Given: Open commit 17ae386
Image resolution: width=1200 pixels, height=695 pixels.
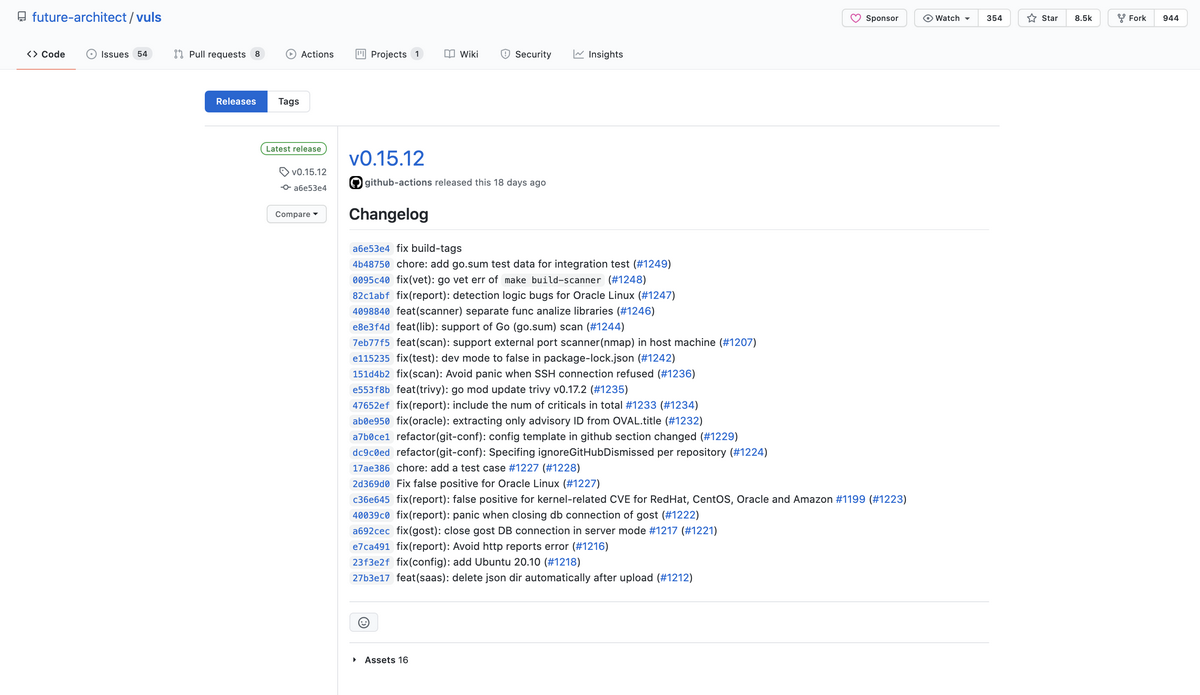Looking at the screenshot, I should 371,468.
